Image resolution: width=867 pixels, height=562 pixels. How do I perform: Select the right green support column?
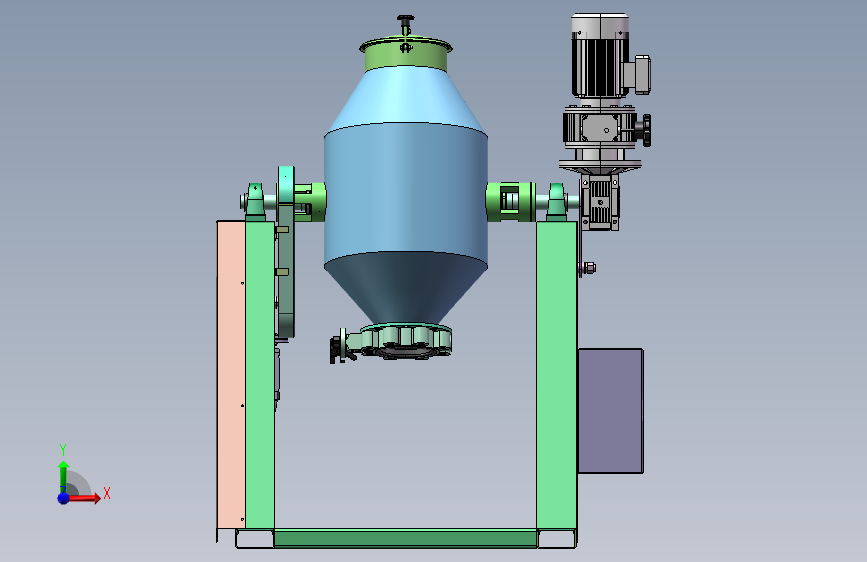(557, 375)
